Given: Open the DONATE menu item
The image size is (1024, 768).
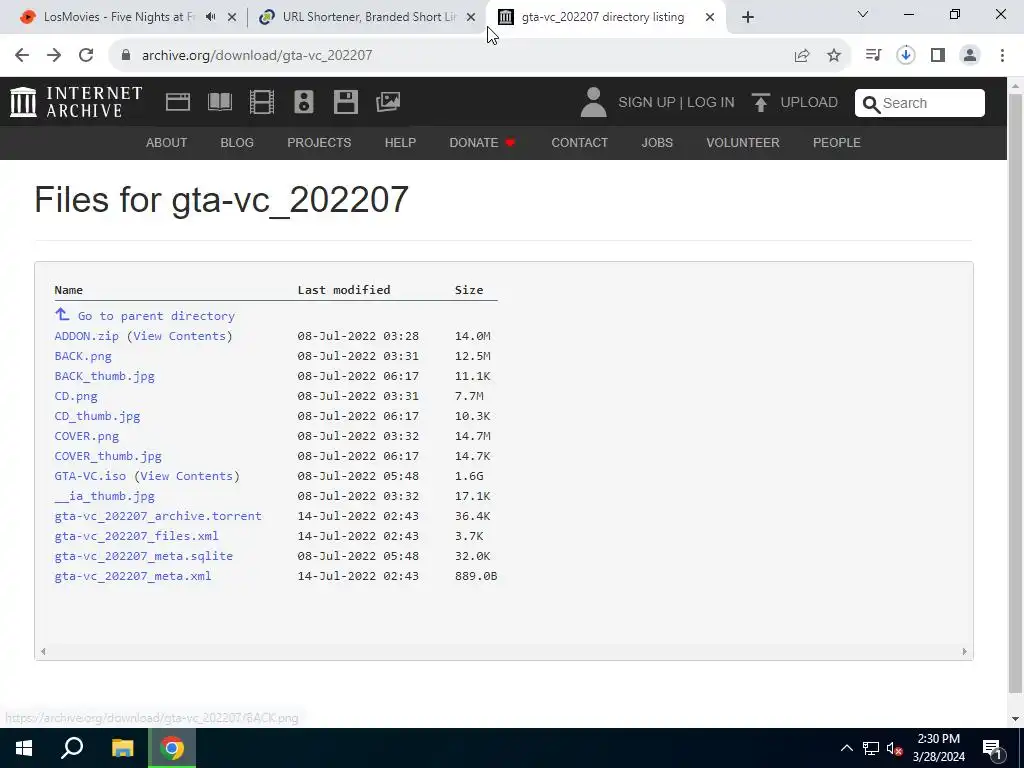Looking at the screenshot, I should 483,142.
